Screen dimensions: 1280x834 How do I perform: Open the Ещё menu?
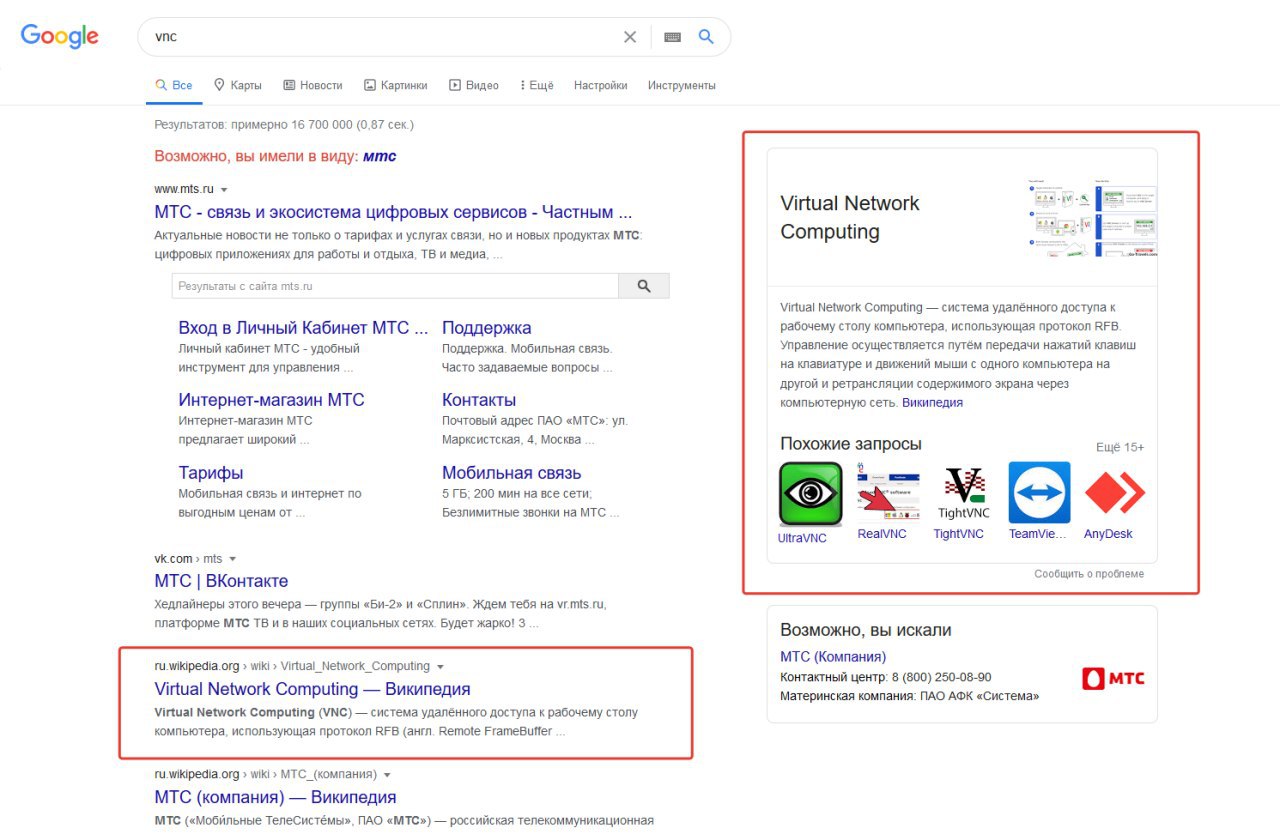coord(537,85)
